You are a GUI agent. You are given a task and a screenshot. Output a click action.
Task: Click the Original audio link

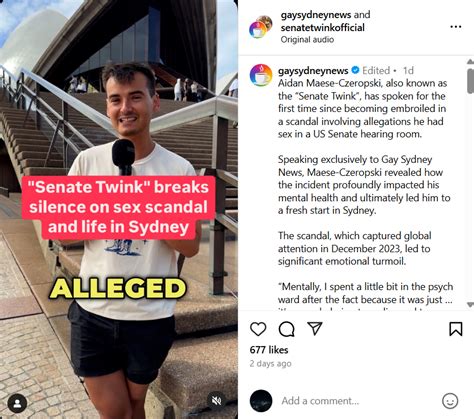[307, 39]
